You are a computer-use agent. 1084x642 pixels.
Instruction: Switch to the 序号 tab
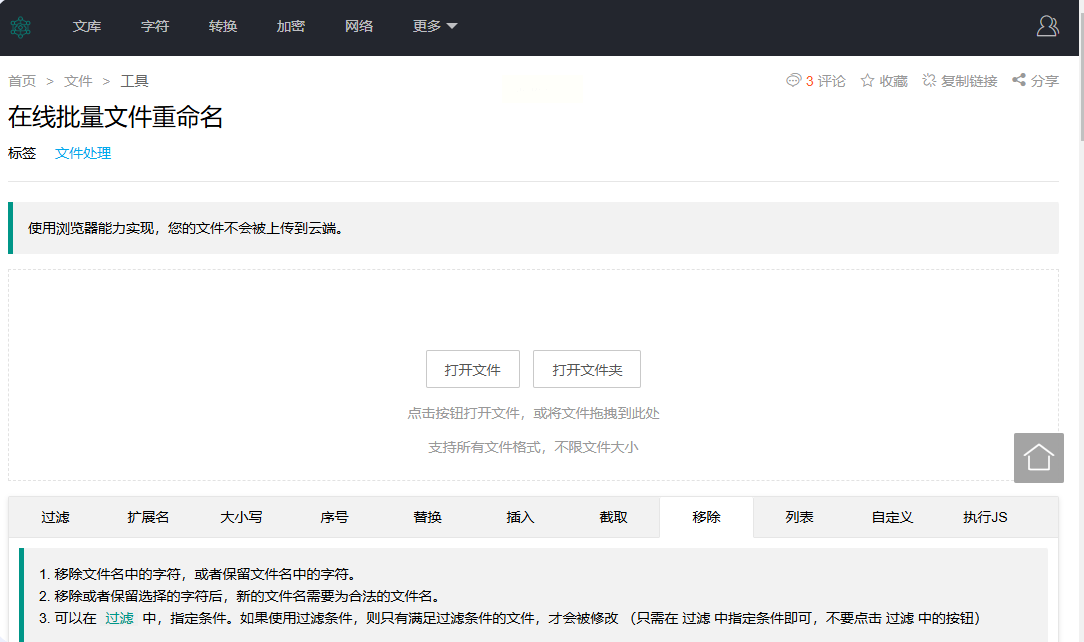pos(334,517)
